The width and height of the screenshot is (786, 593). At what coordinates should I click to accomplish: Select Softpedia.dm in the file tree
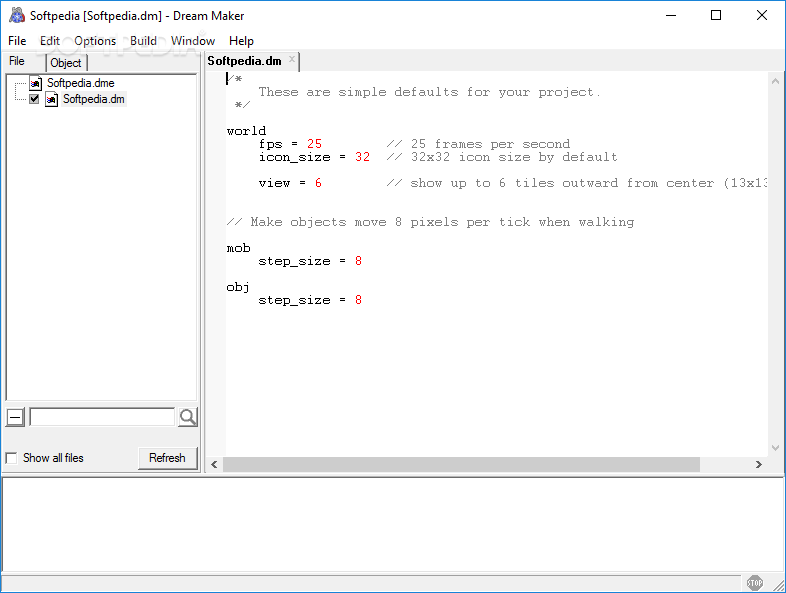coord(94,99)
